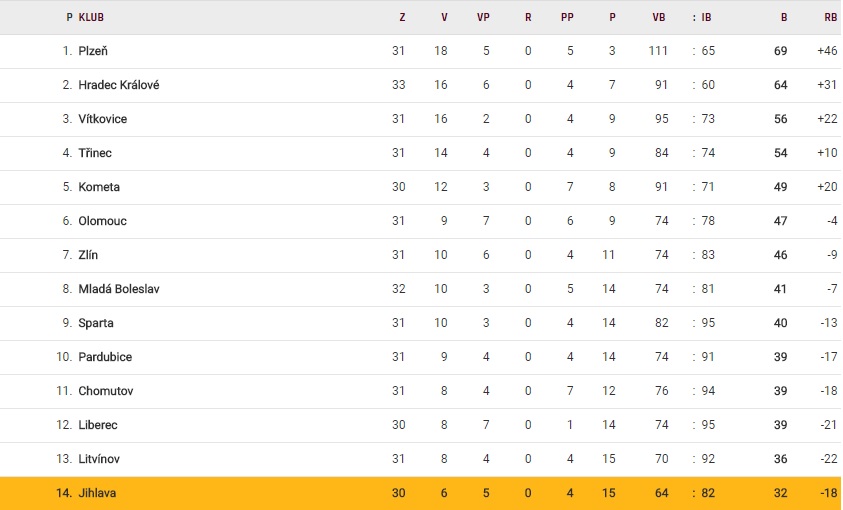Sort standings by the B points header
Screen dimensions: 843x510
(x=783, y=17)
